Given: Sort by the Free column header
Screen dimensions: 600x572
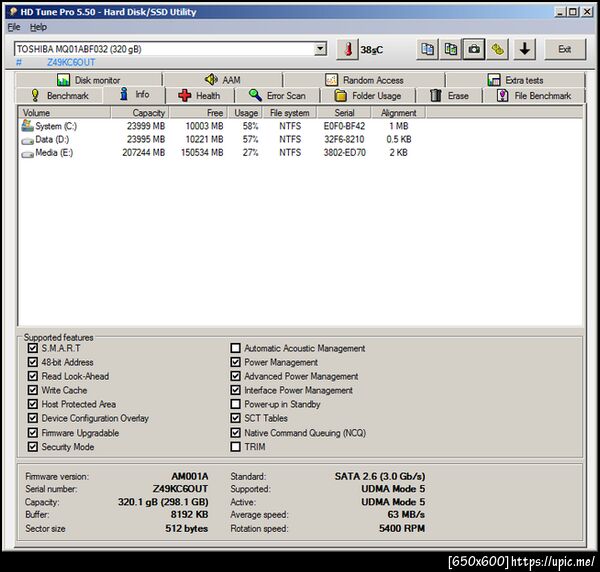Looking at the screenshot, I should point(199,112).
